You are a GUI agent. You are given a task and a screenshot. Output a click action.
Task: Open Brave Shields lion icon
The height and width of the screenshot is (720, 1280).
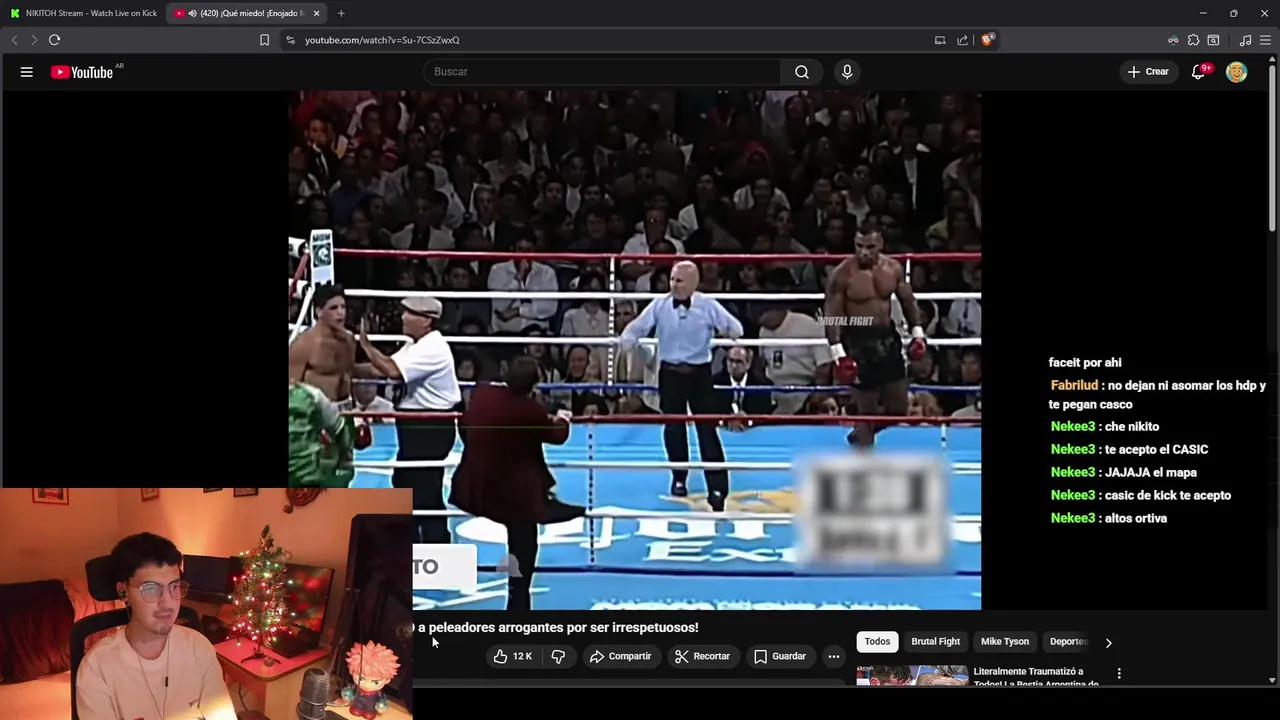tap(987, 40)
